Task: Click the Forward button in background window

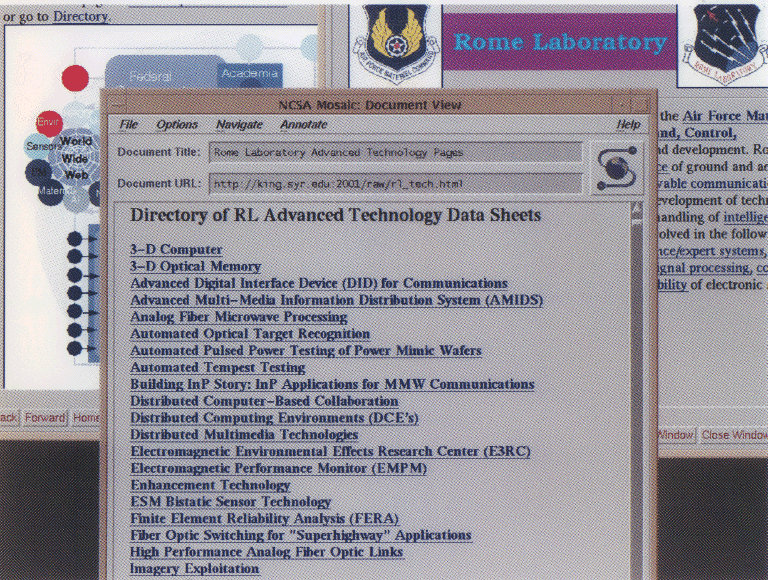Action: (45, 418)
